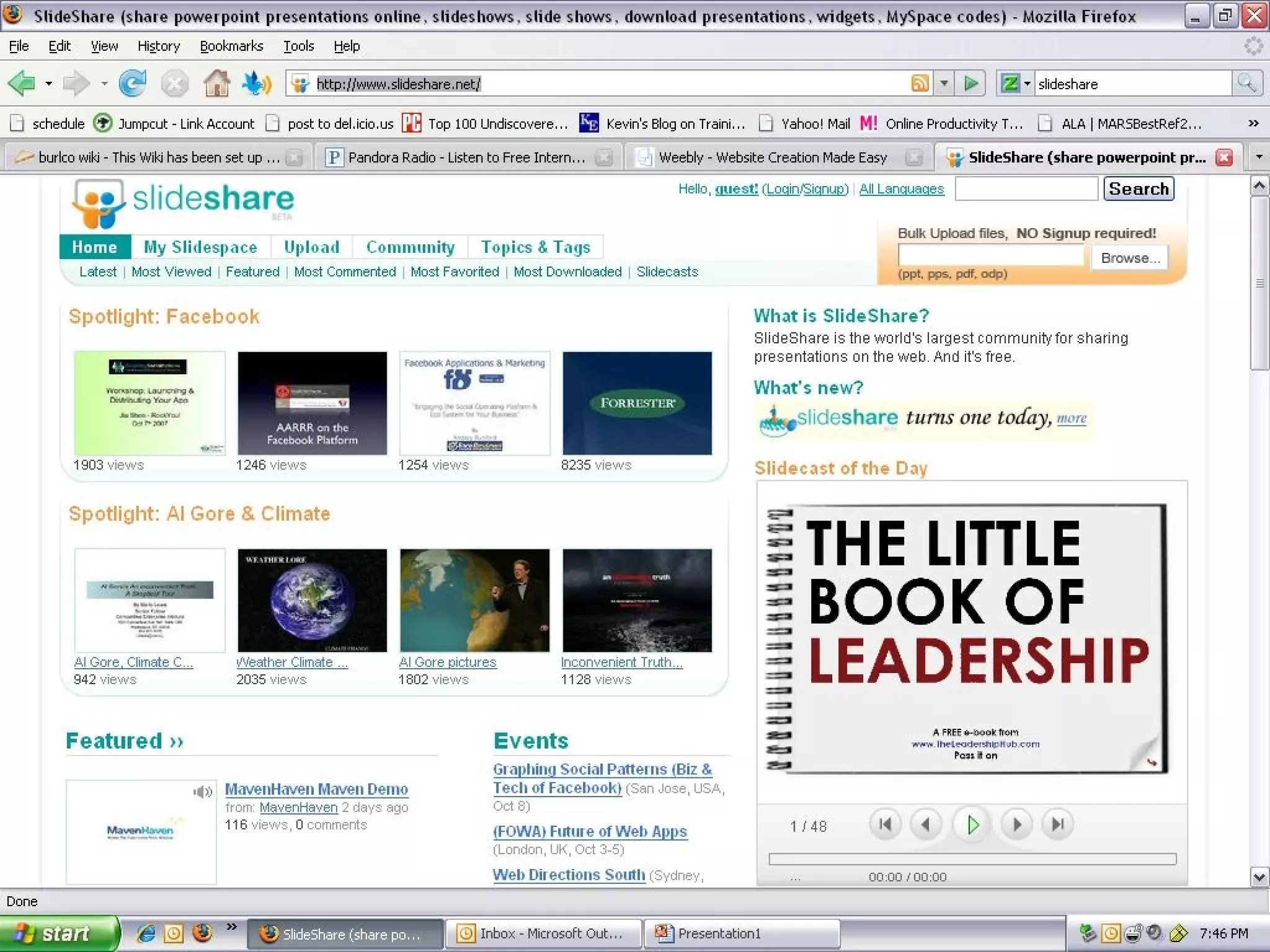Click the search magnifier icon in Firefox search box
Viewport: 1270px width, 952px height.
click(1246, 83)
